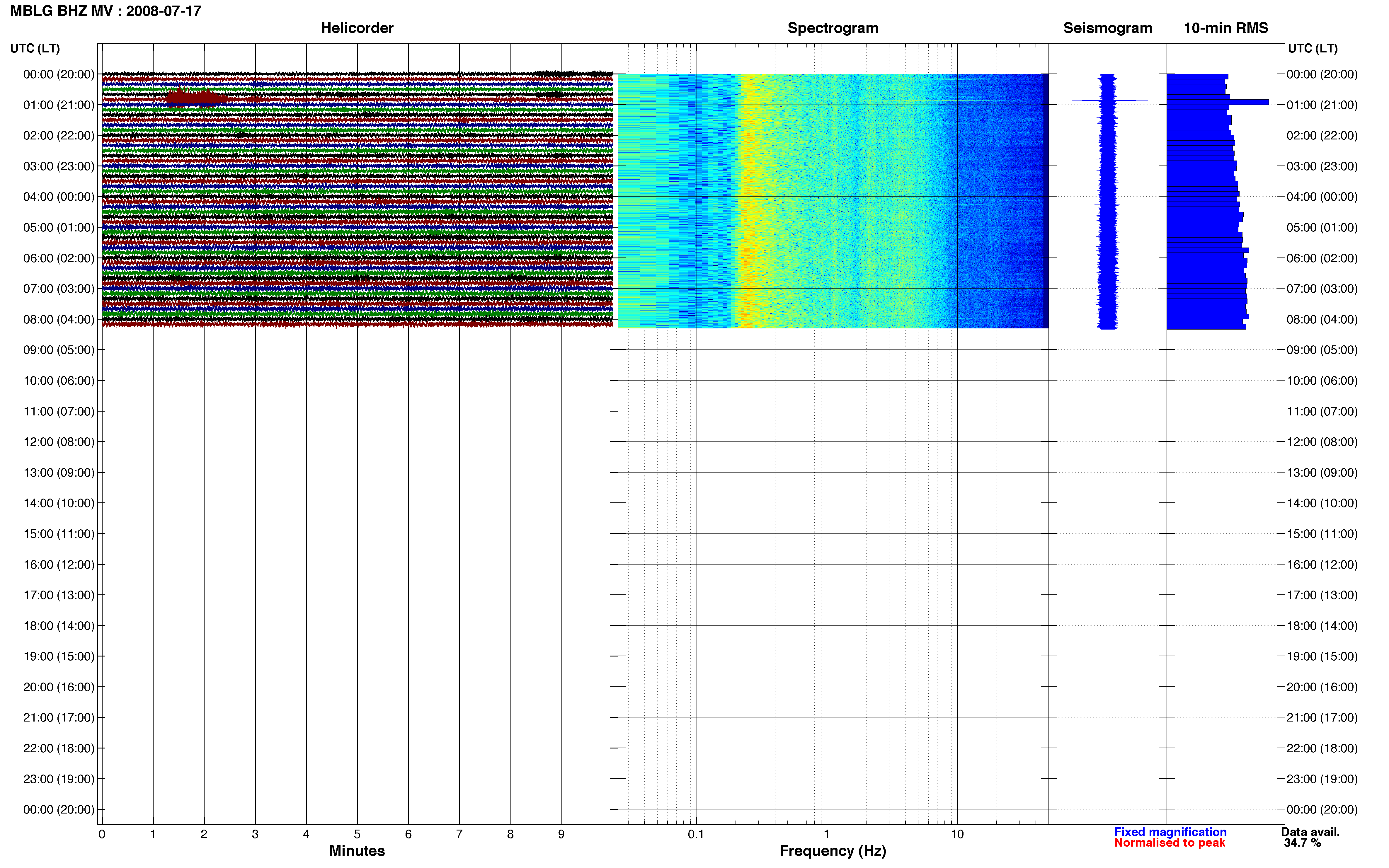Click the 09:00 (05:00) label on the left axis

pos(59,350)
